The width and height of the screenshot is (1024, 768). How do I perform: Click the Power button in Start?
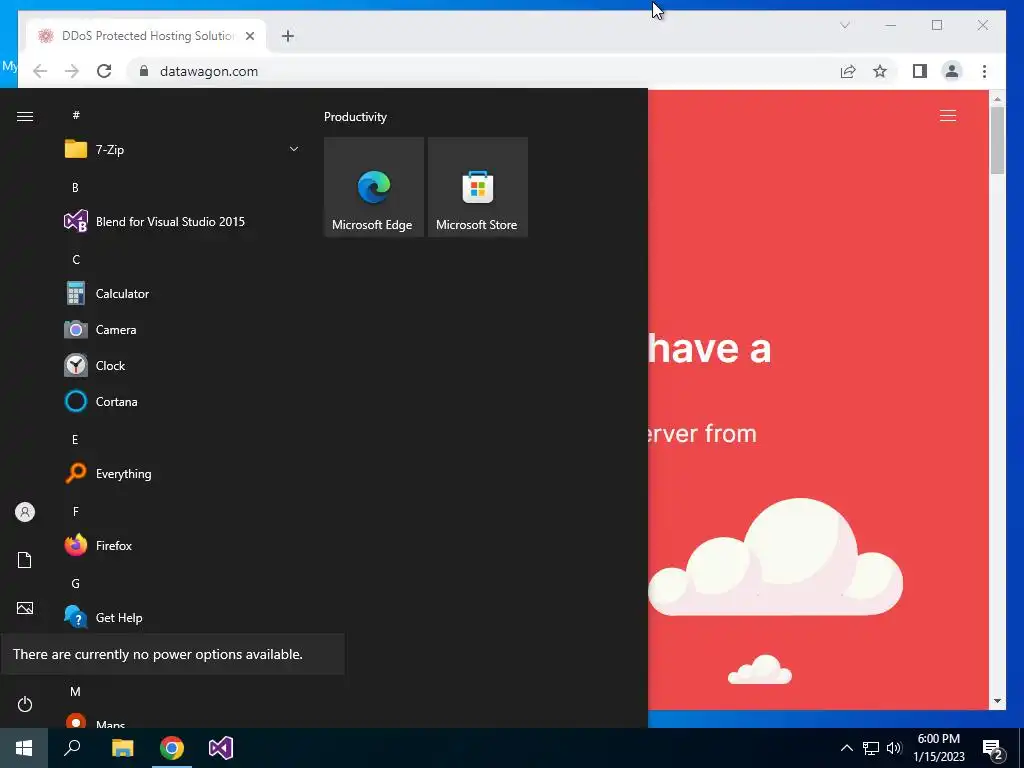pyautogui.click(x=25, y=704)
